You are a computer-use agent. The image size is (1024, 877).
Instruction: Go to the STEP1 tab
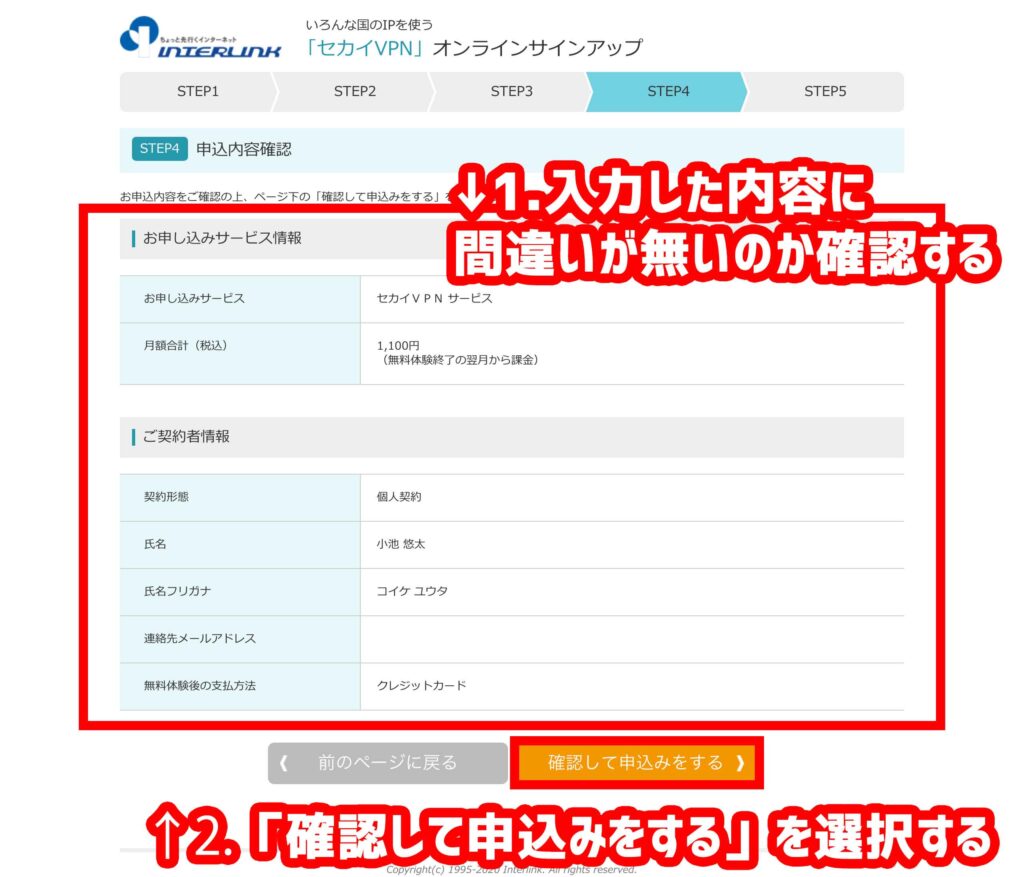point(197,92)
